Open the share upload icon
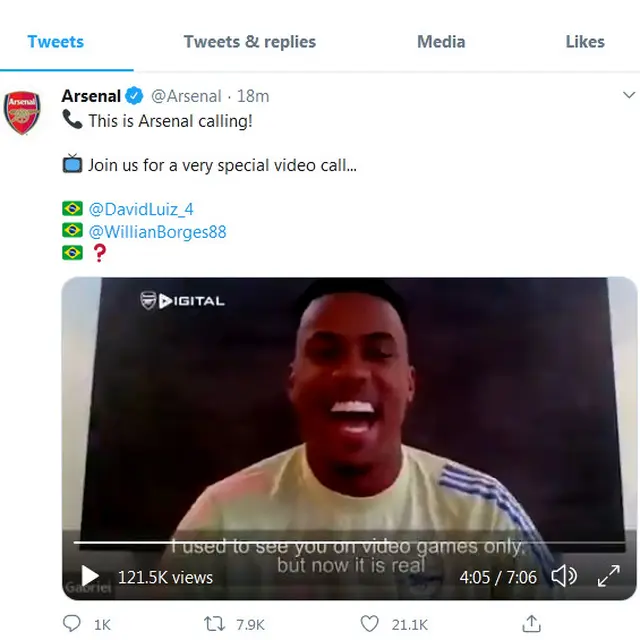 point(531,623)
